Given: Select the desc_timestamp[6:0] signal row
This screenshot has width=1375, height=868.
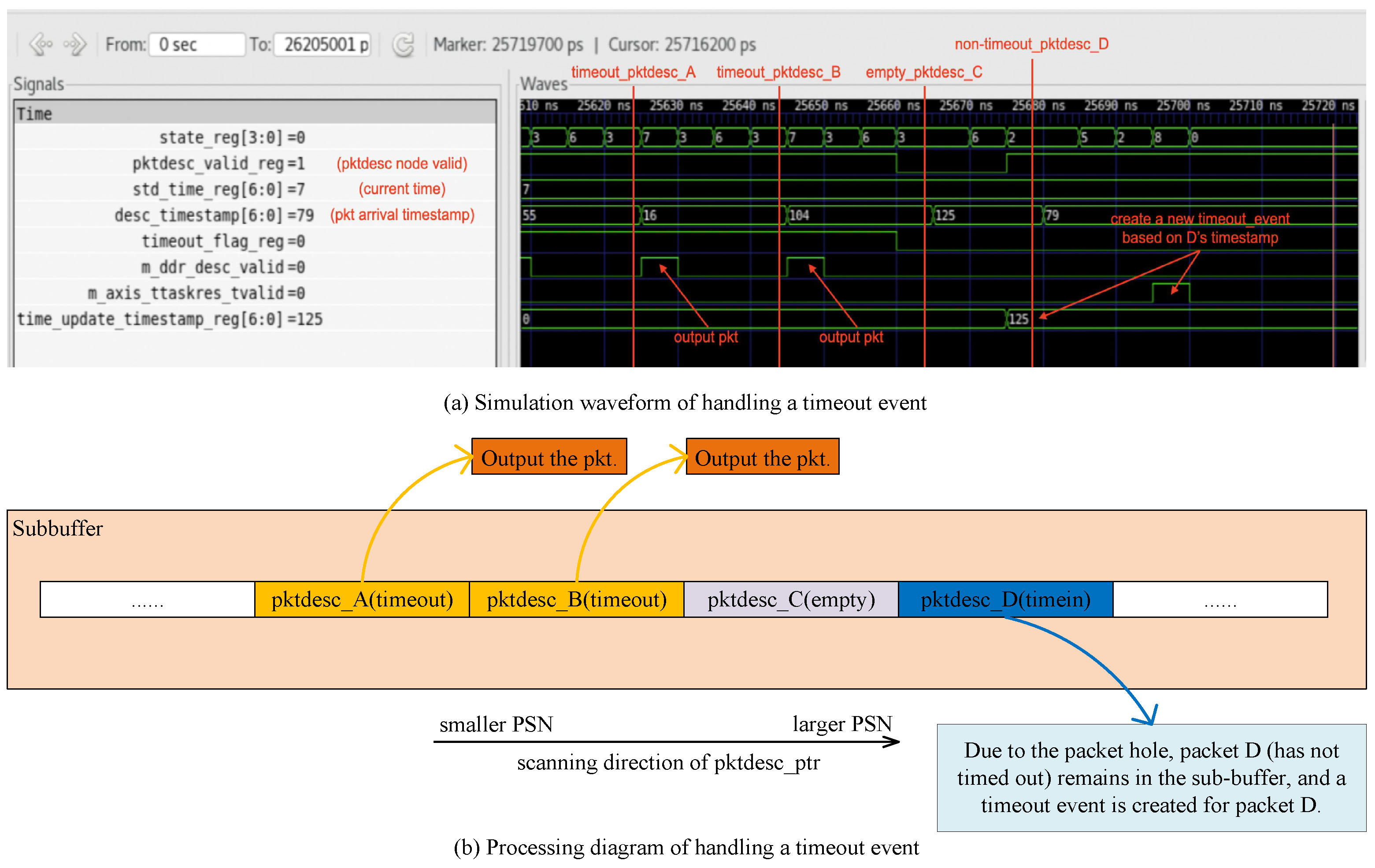Looking at the screenshot, I should pos(214,215).
